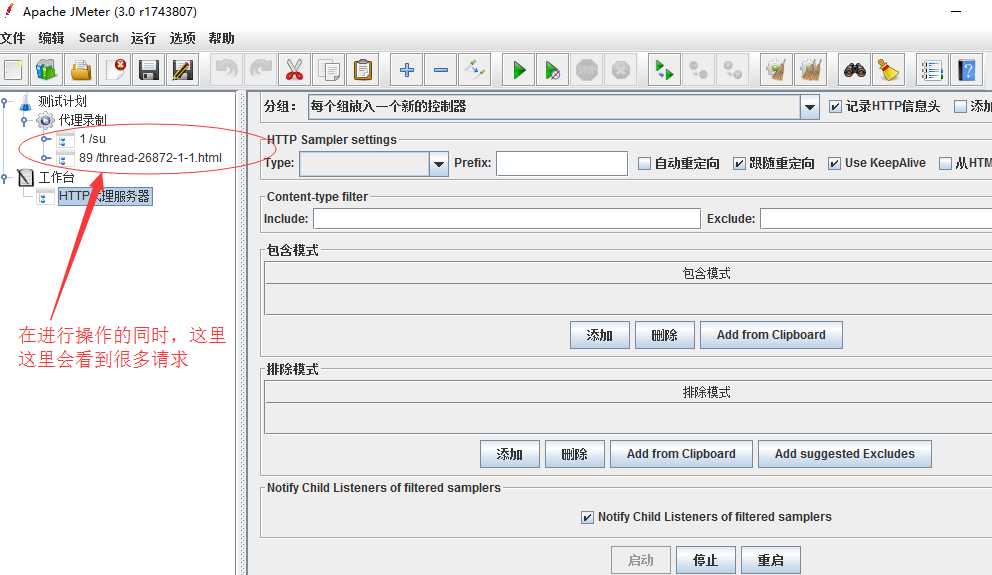
Task: Click the Close test plan icon
Action: [115, 70]
